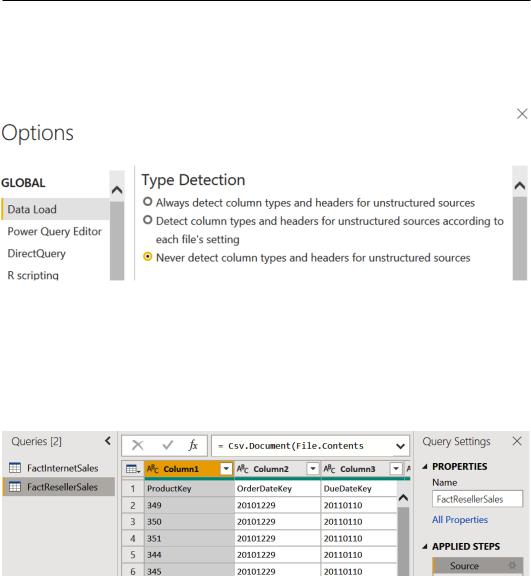Viewport: 531px width, 576px height.
Task: Open the All Properties link
Action: (x=460, y=520)
